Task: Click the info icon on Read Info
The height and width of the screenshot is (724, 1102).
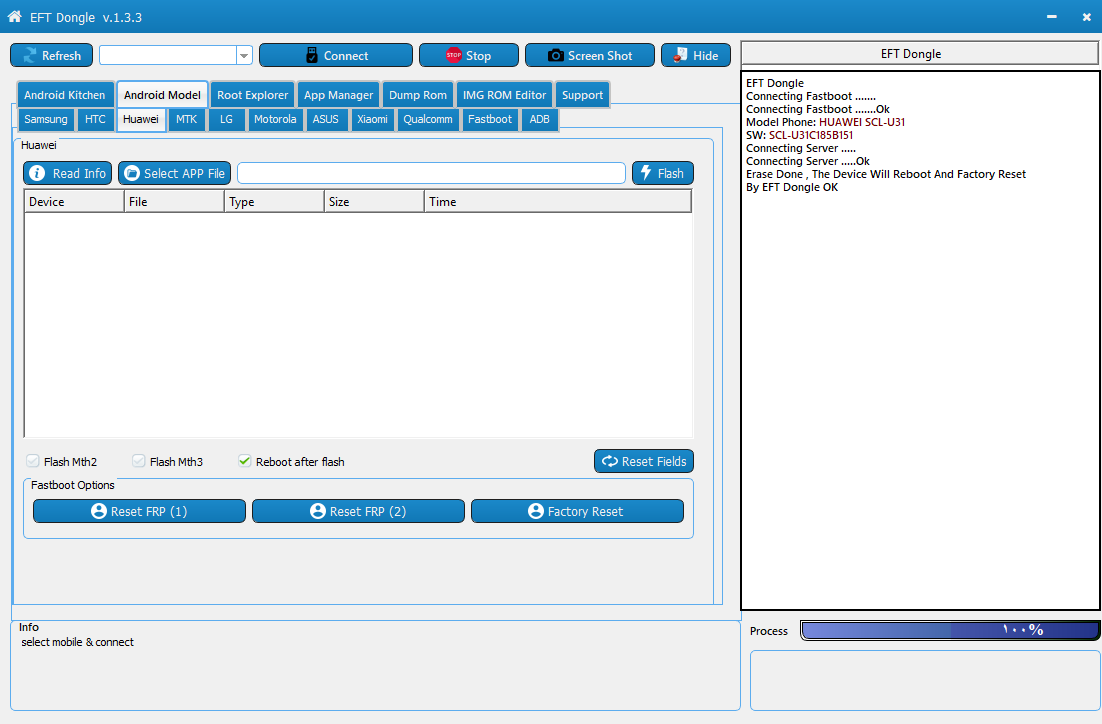Action: coord(37,173)
